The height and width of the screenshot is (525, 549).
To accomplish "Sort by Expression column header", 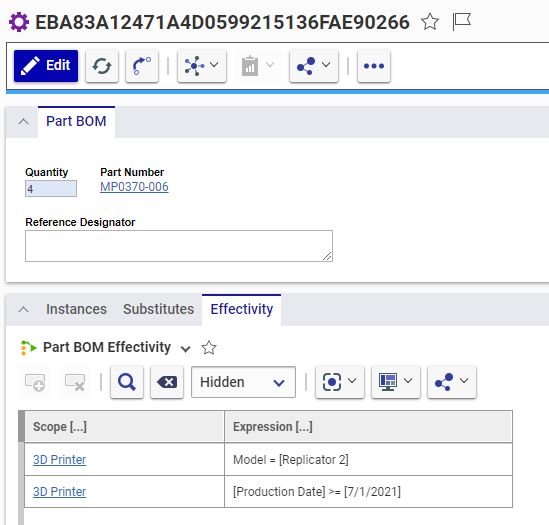I will 368,427.
